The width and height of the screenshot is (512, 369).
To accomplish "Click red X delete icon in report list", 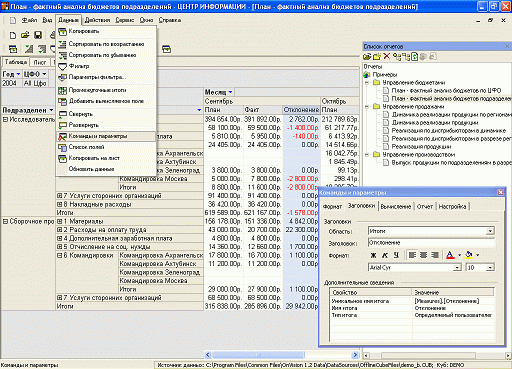I will (386, 56).
